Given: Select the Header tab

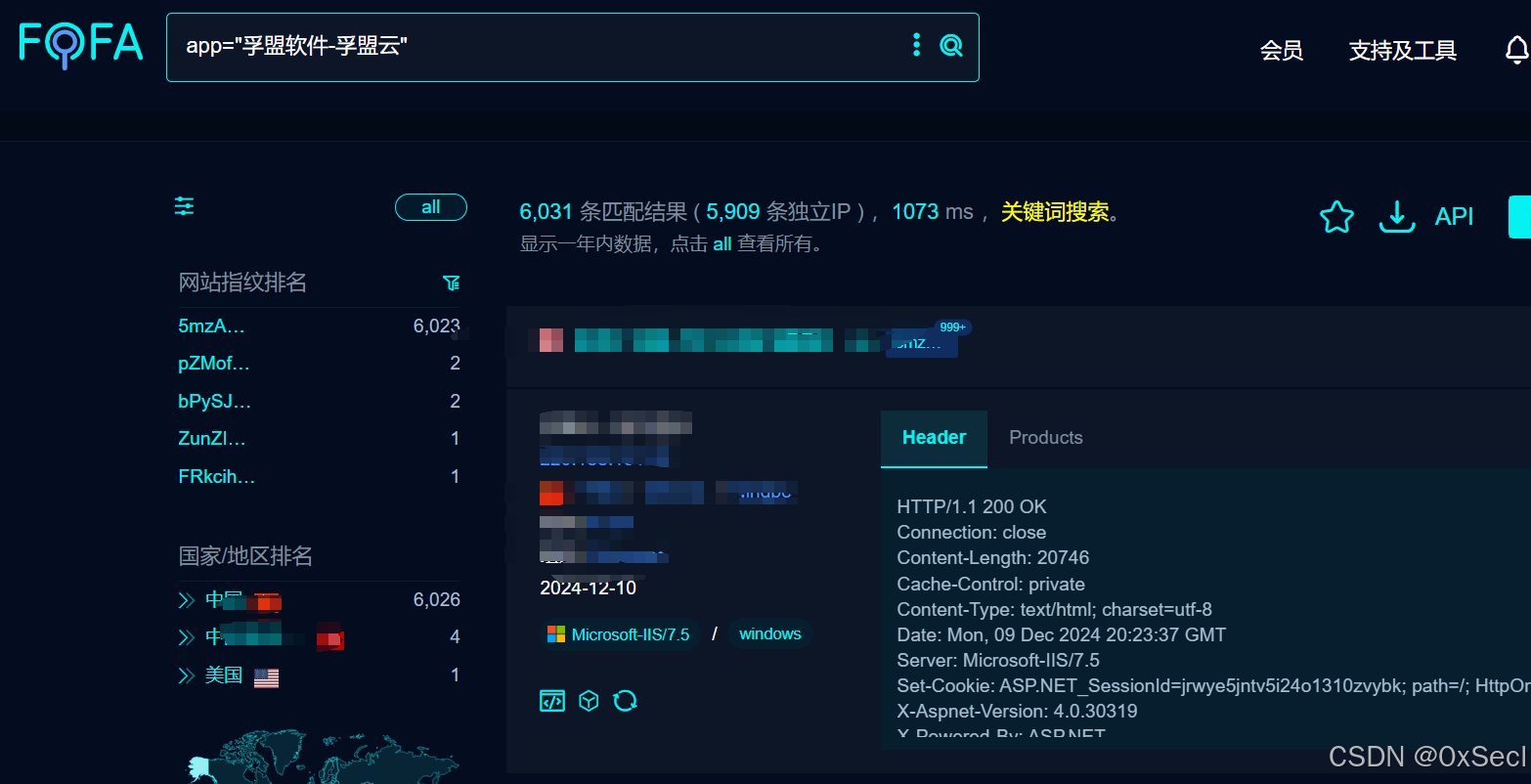Looking at the screenshot, I should (934, 437).
